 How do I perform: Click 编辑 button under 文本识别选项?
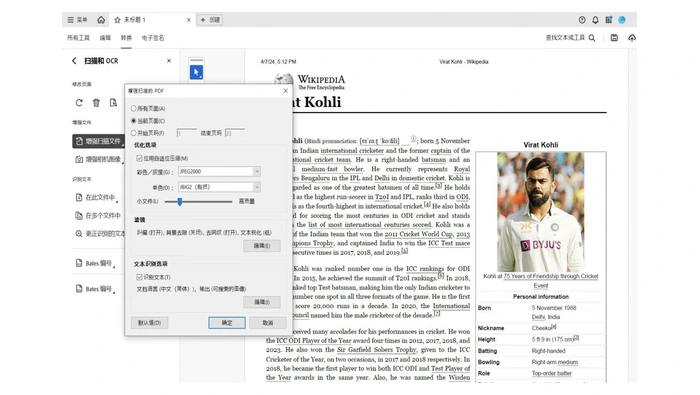tap(262, 302)
